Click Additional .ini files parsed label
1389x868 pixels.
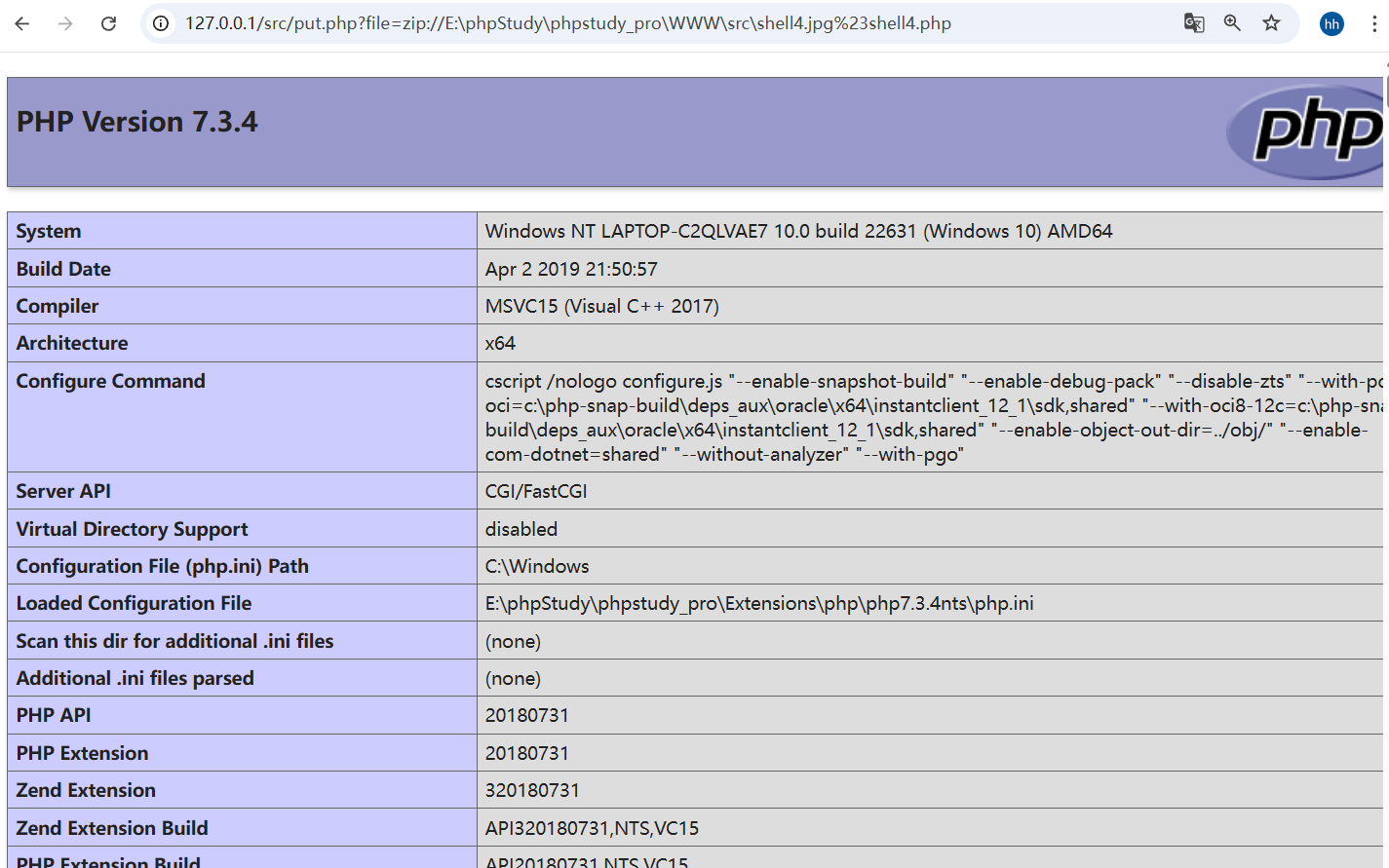tap(135, 678)
